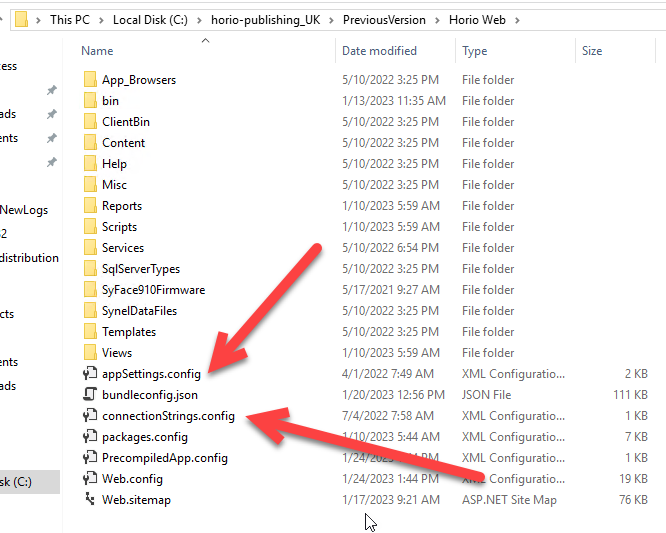666x533 pixels.
Task: Select distribution item in navigation pane
Action: 29,258
